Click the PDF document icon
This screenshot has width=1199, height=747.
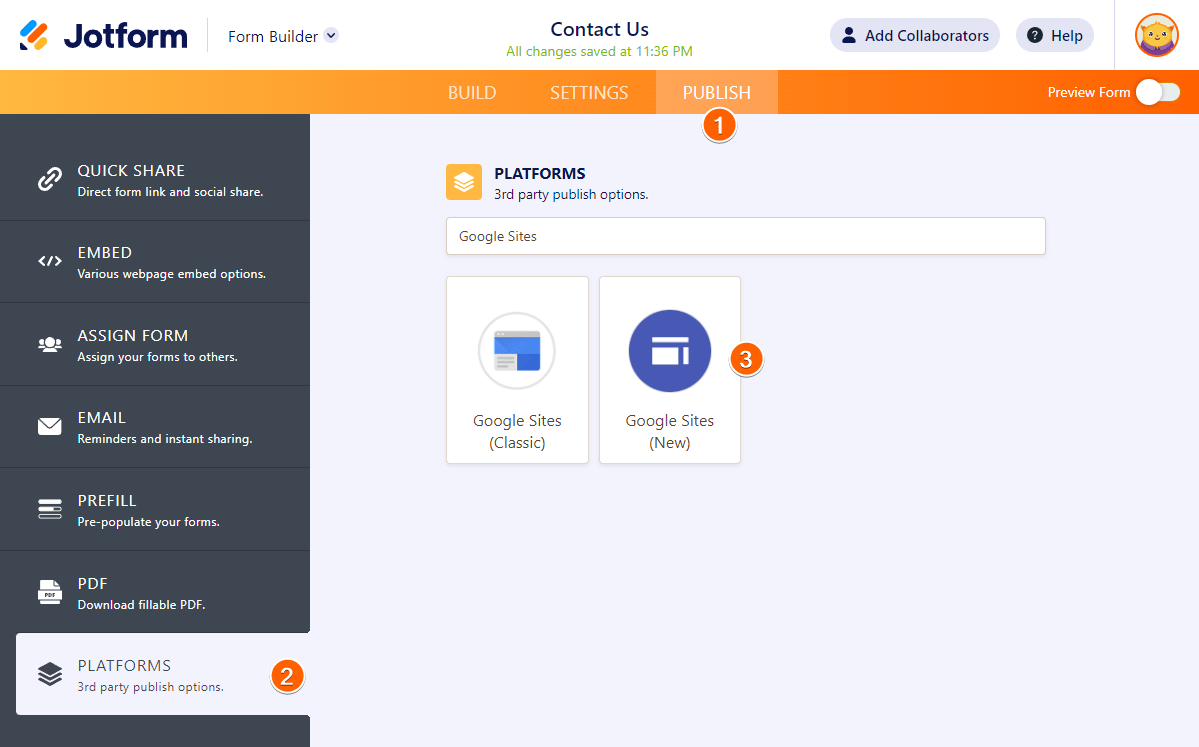[50, 592]
